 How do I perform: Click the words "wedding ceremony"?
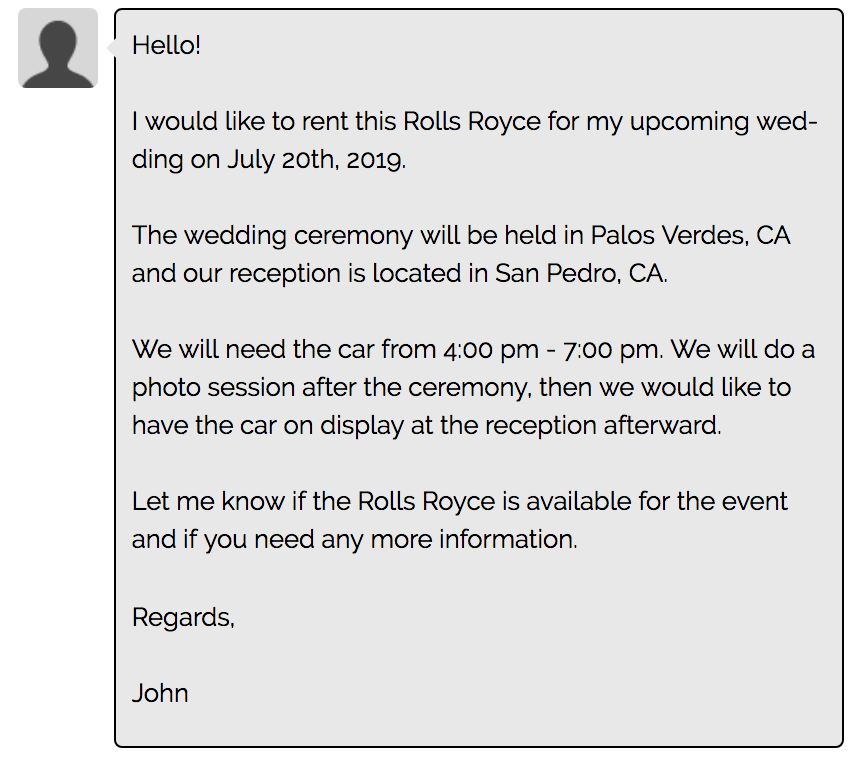(x=298, y=237)
